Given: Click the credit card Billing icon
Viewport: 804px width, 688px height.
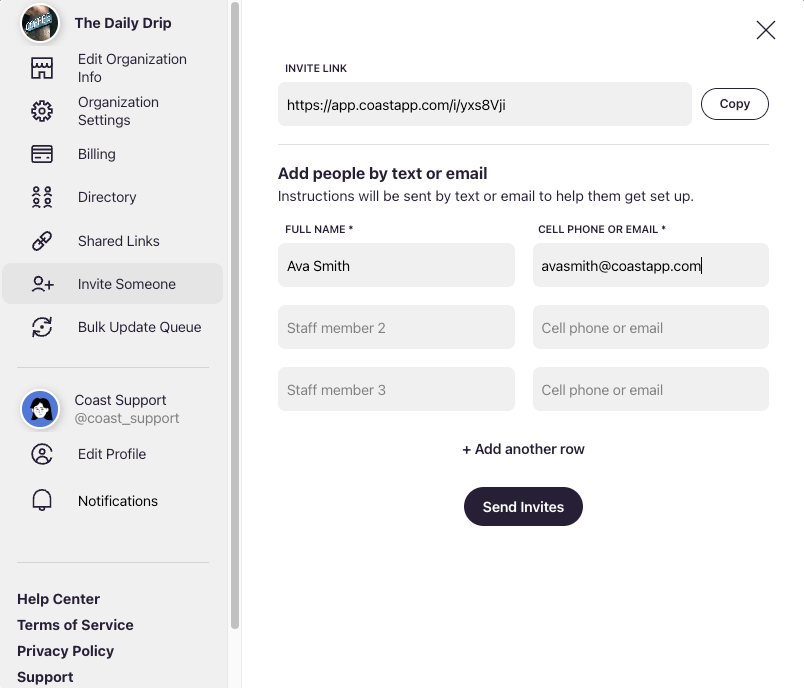Looking at the screenshot, I should (42, 154).
